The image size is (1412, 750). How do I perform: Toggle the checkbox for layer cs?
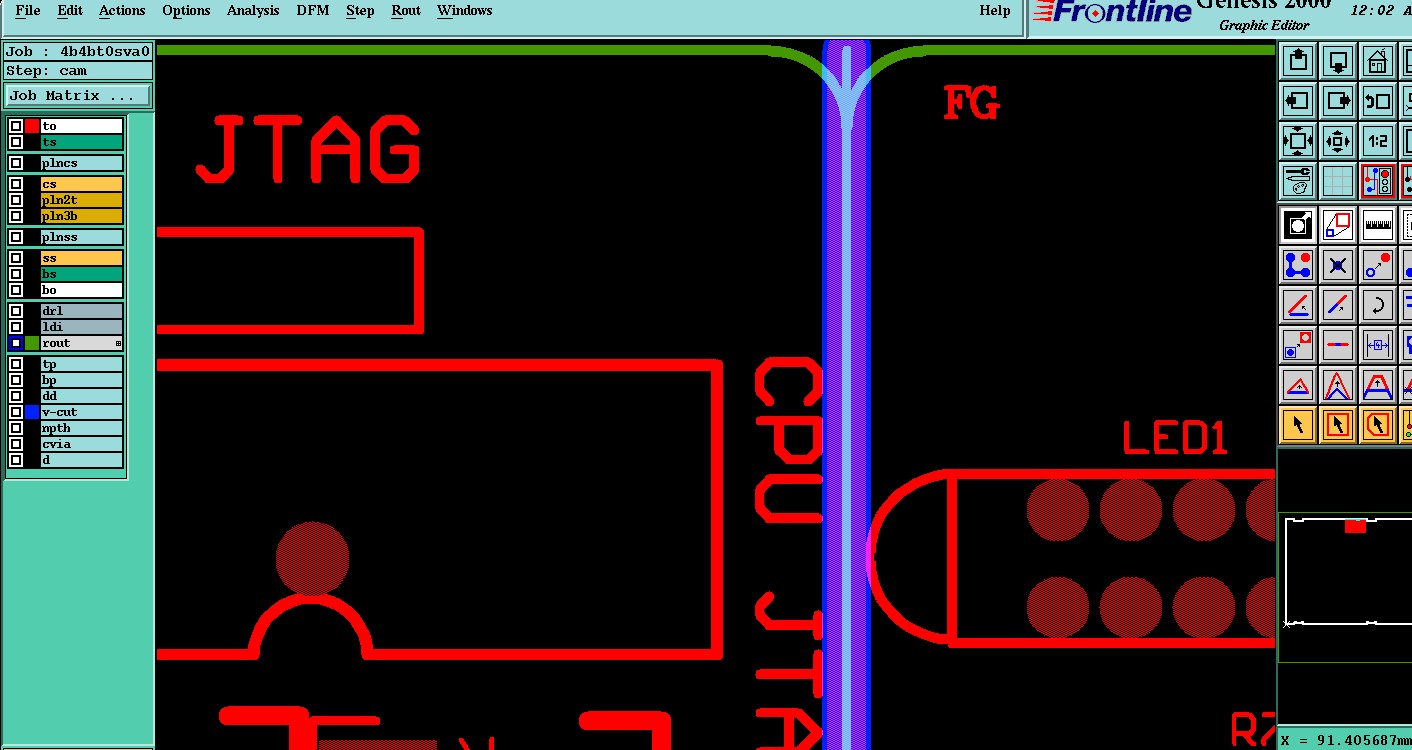point(16,184)
